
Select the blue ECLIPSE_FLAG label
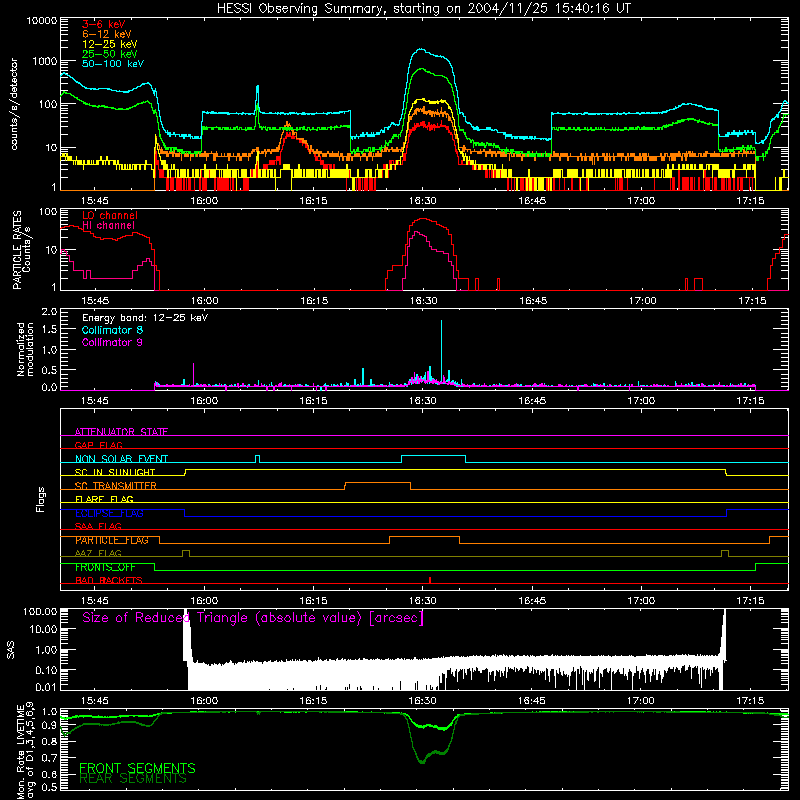pyautogui.click(x=109, y=513)
